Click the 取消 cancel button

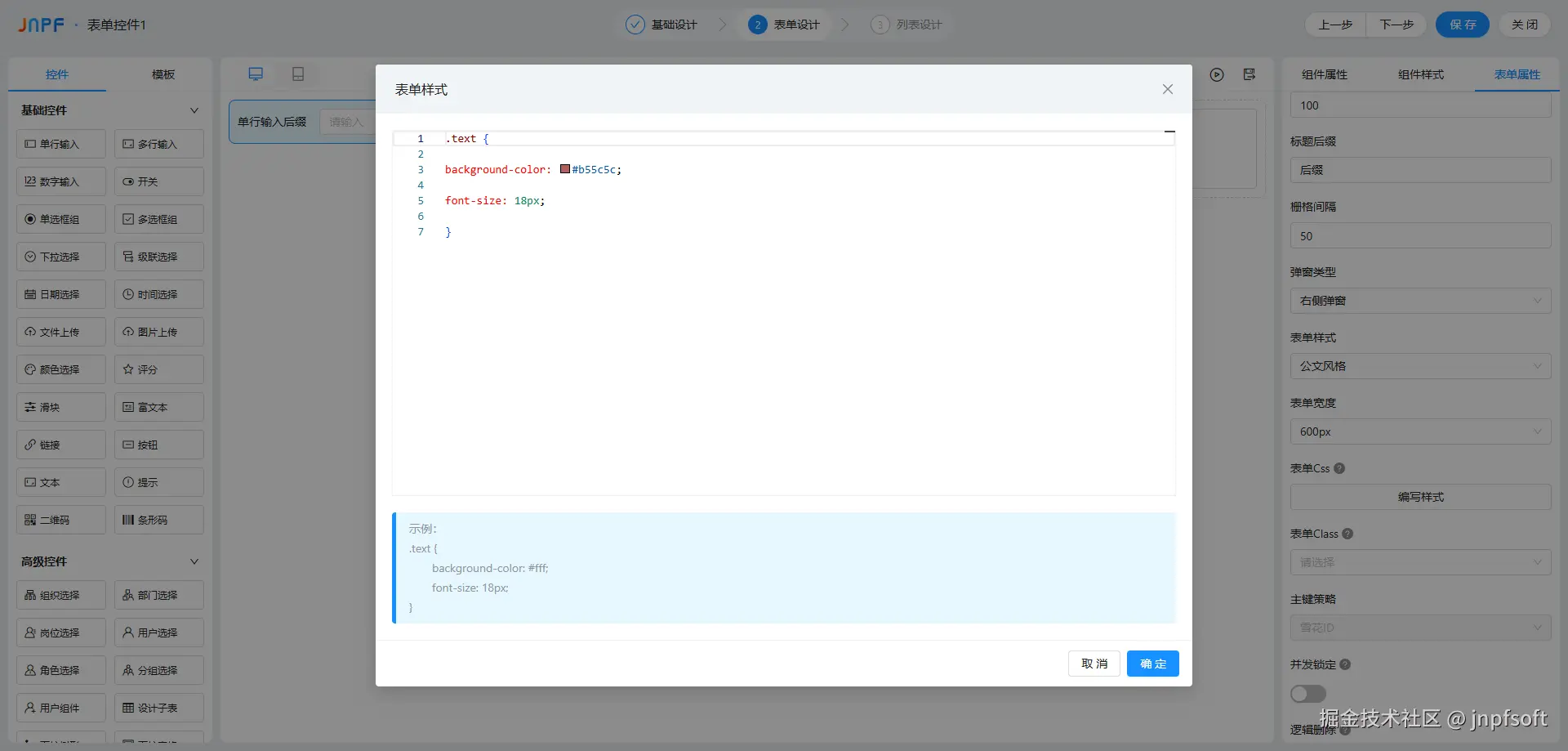[1094, 664]
